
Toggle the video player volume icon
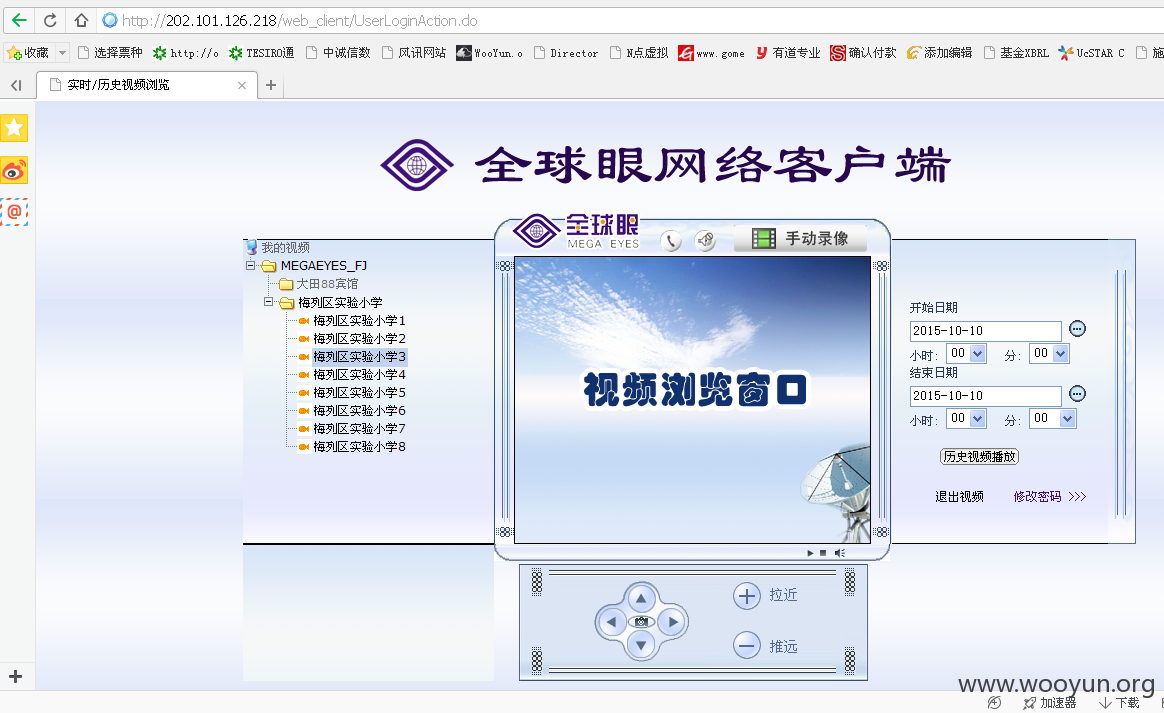pyautogui.click(x=840, y=553)
